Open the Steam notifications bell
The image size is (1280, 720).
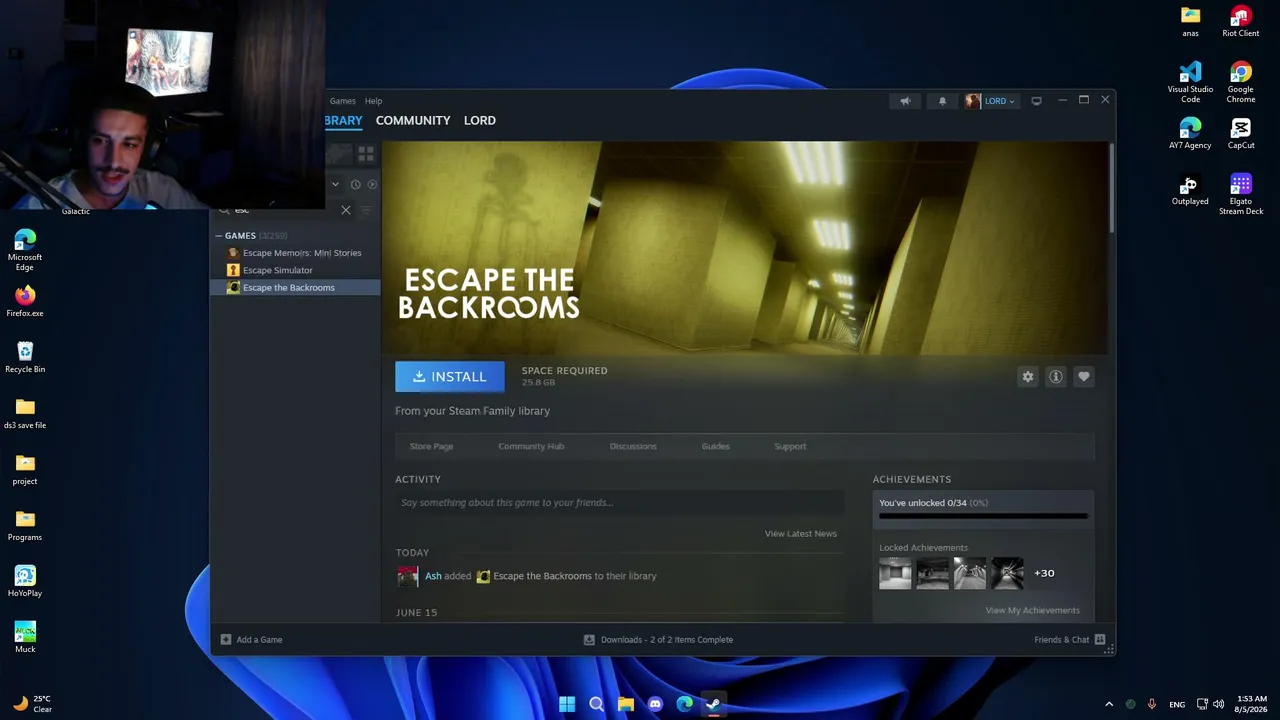[x=942, y=101]
